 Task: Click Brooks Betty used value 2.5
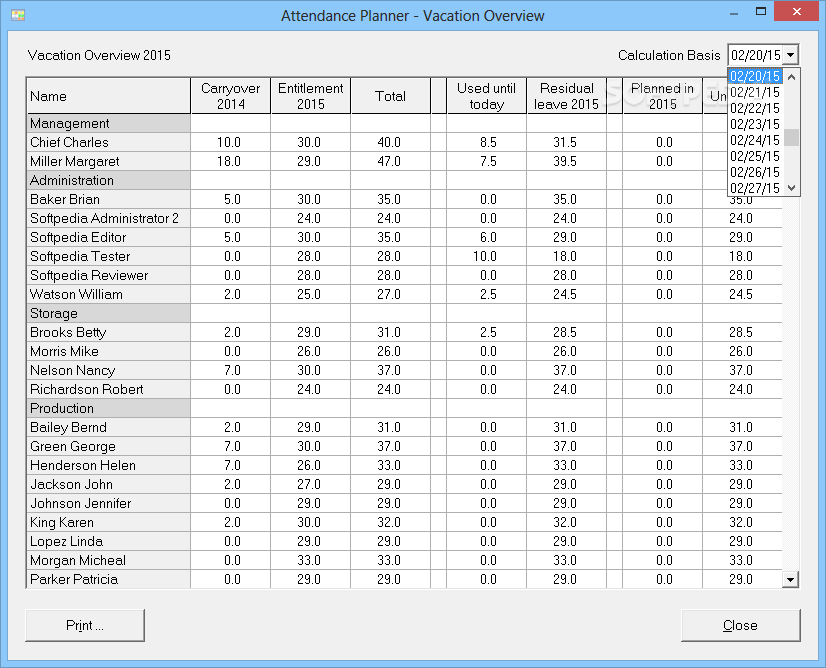(x=488, y=332)
